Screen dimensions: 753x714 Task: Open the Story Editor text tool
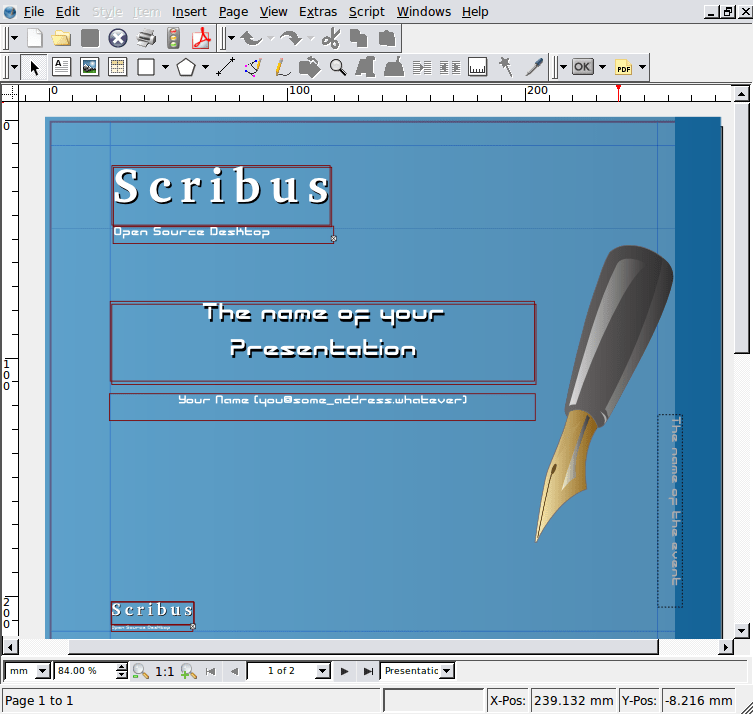click(394, 67)
